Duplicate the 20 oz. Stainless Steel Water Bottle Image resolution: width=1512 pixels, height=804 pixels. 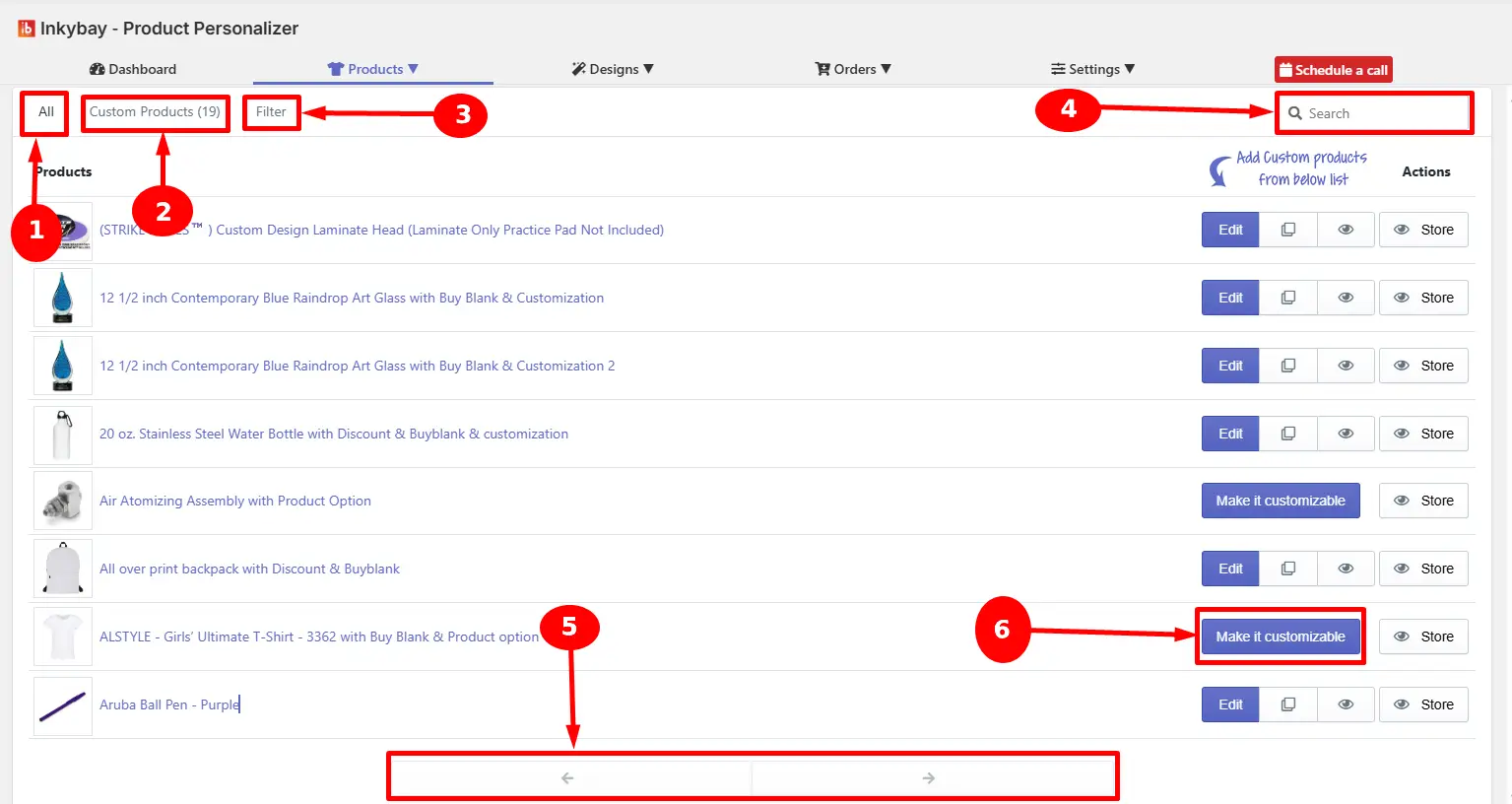(x=1287, y=434)
